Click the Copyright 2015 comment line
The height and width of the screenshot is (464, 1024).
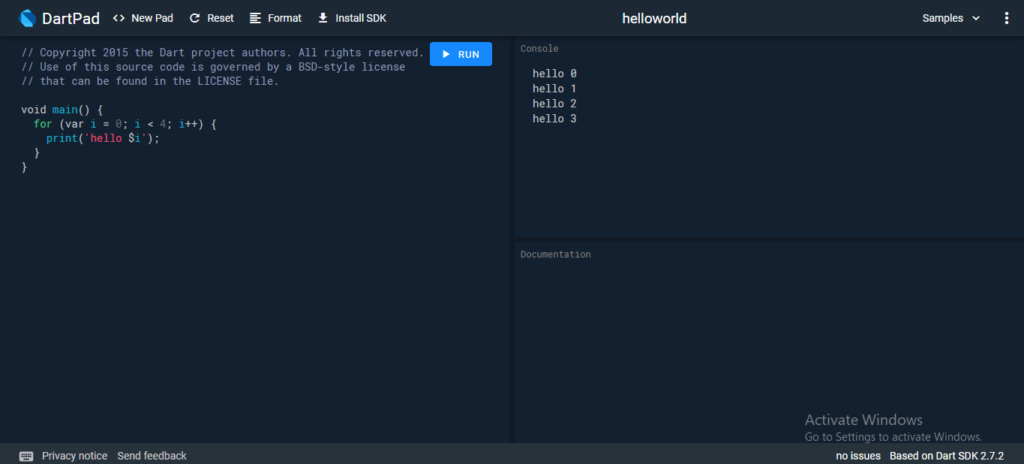pos(223,53)
